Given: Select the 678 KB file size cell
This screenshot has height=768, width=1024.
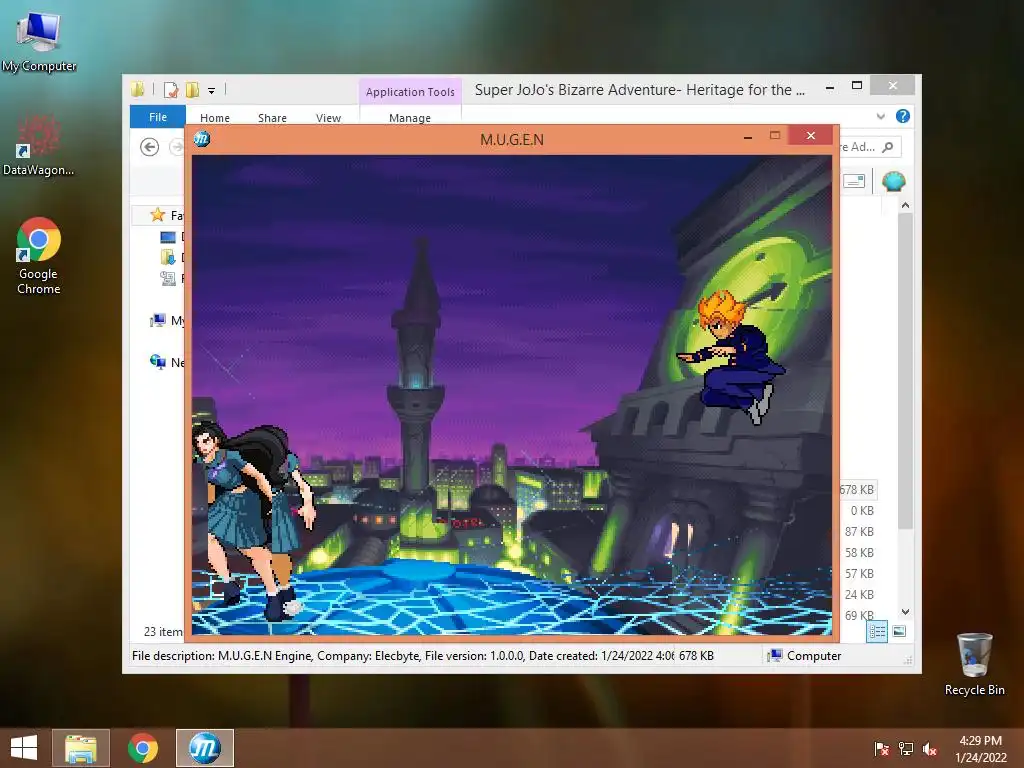Looking at the screenshot, I should coord(857,489).
